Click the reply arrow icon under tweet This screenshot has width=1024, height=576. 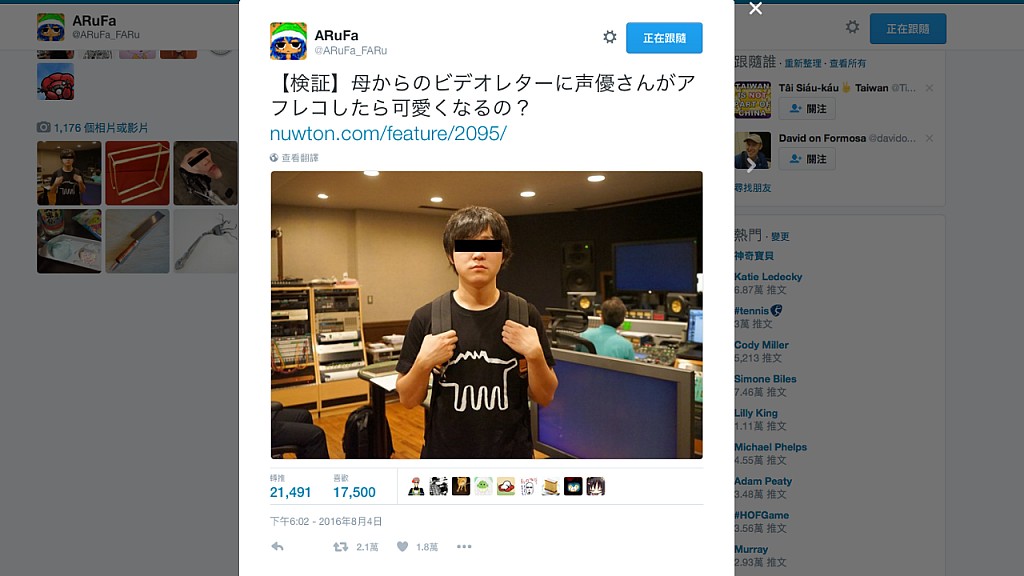278,547
